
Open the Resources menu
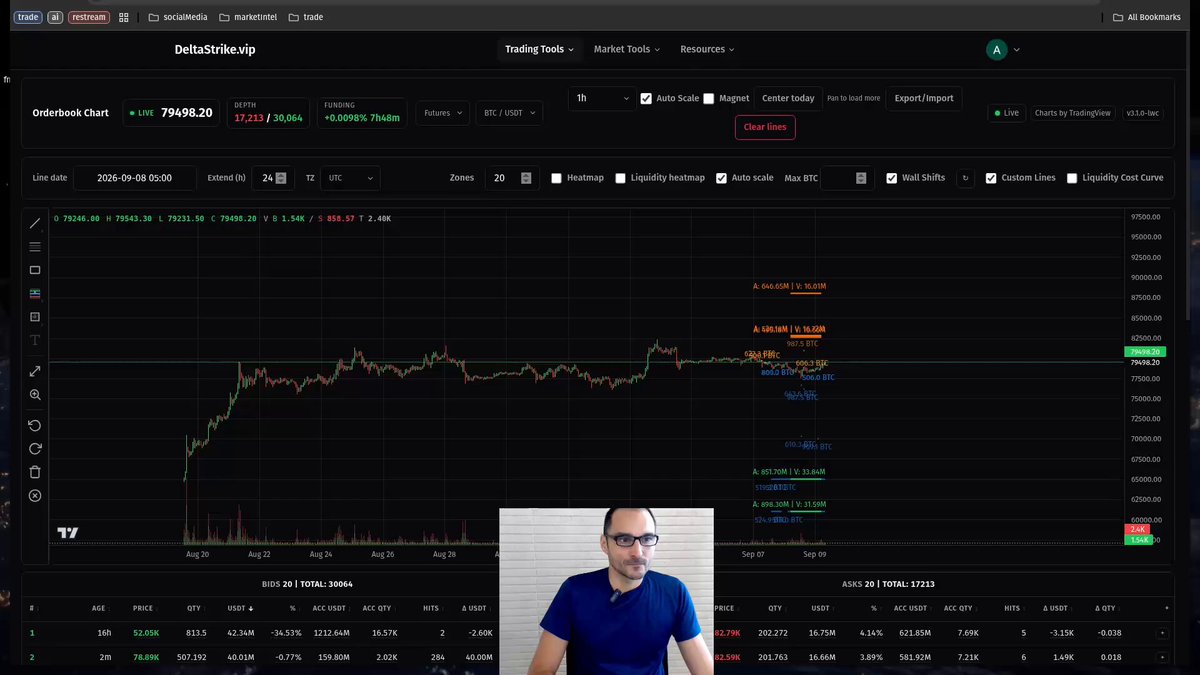tap(707, 49)
